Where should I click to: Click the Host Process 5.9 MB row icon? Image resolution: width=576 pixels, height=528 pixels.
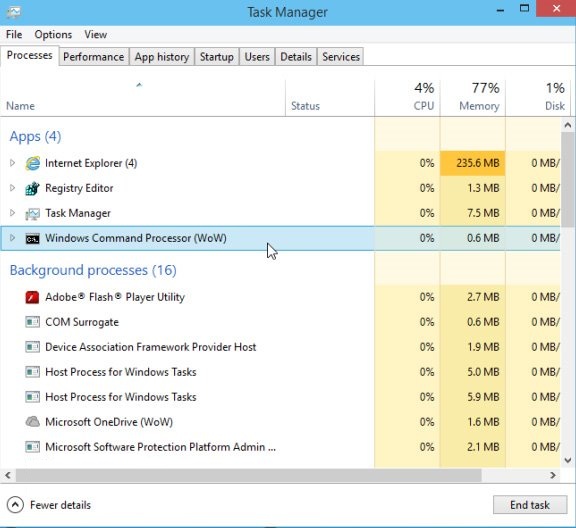point(32,397)
